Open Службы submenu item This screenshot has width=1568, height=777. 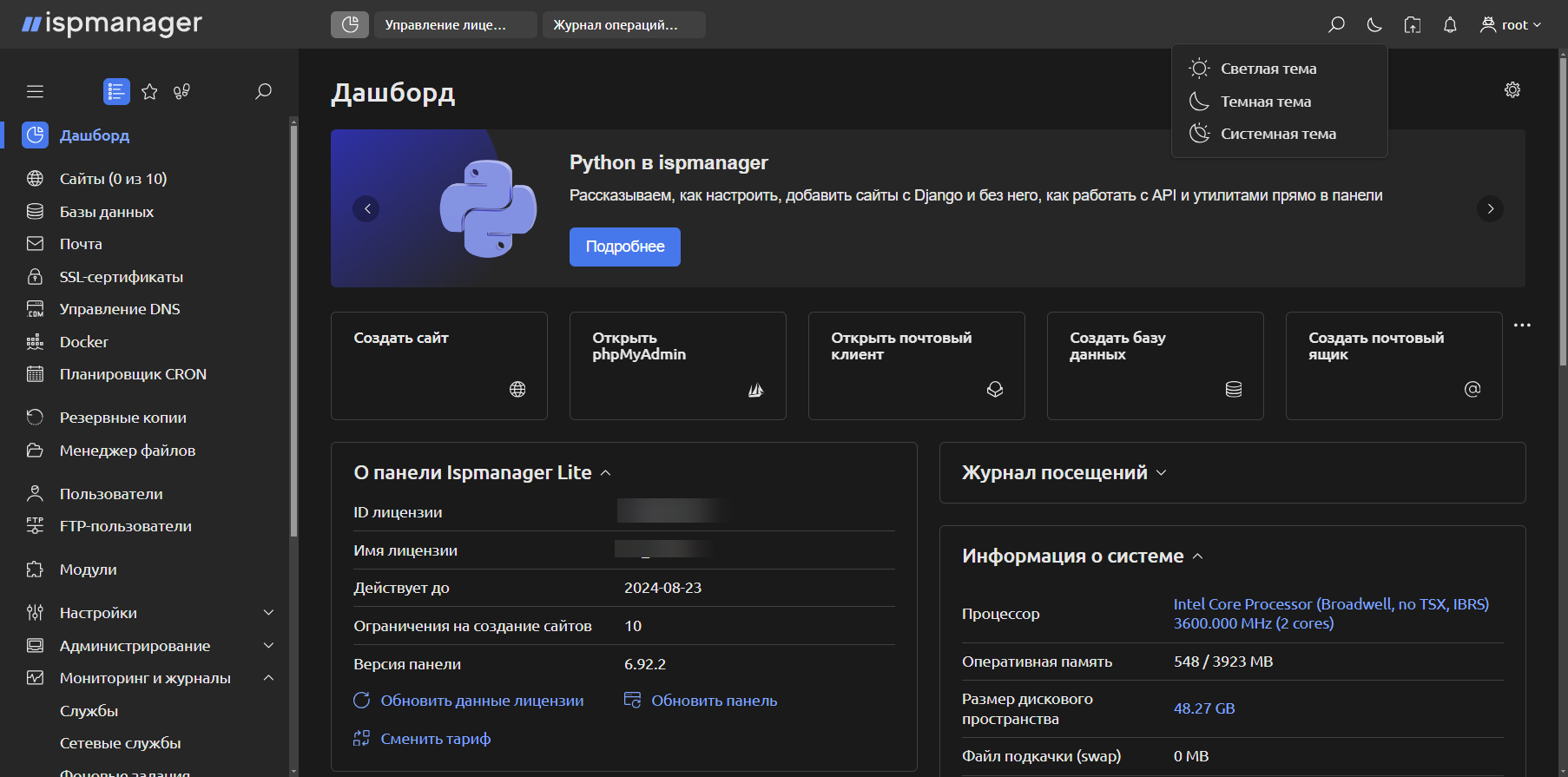click(89, 711)
